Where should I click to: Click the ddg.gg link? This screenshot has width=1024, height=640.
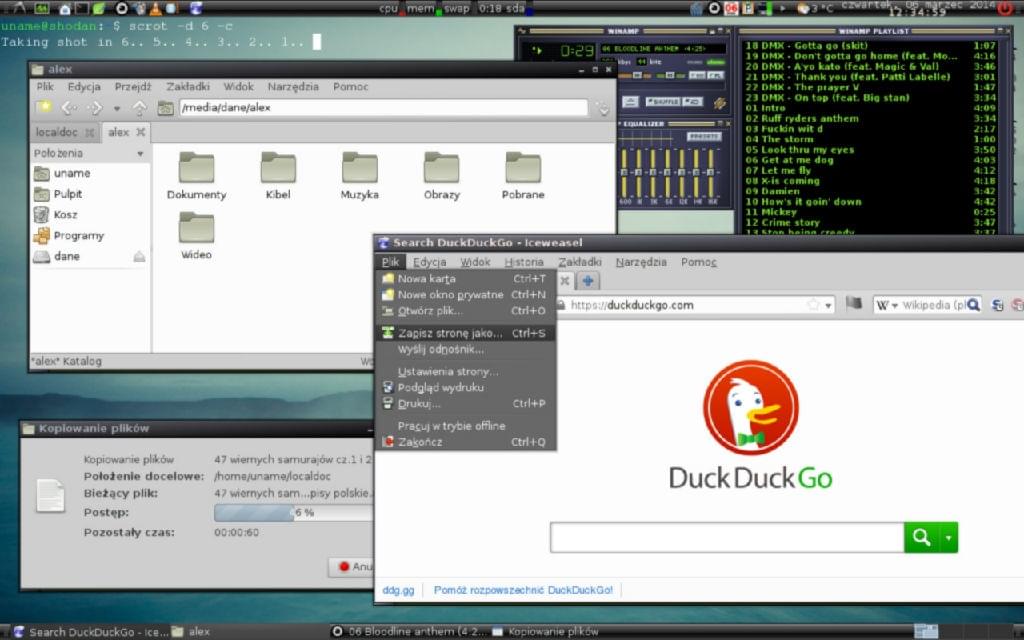pyautogui.click(x=398, y=590)
